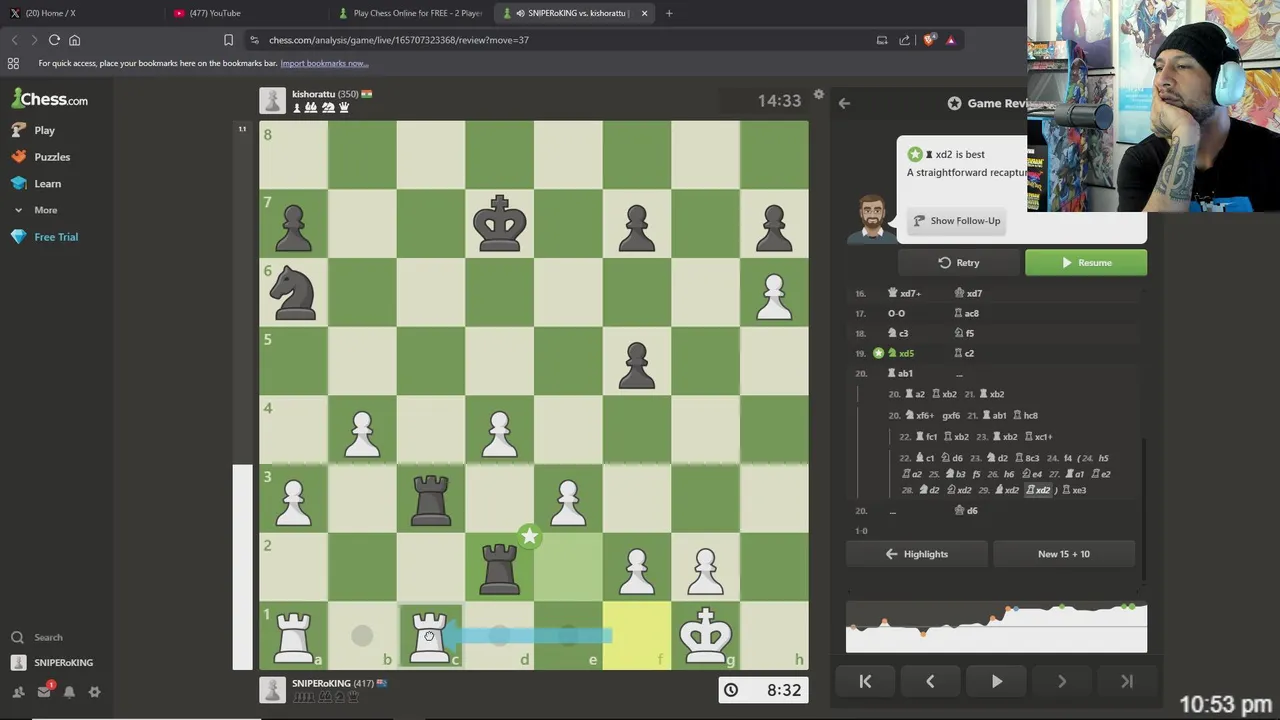Open board settings gear near clock
Screen dimensions: 1280x720
click(819, 95)
